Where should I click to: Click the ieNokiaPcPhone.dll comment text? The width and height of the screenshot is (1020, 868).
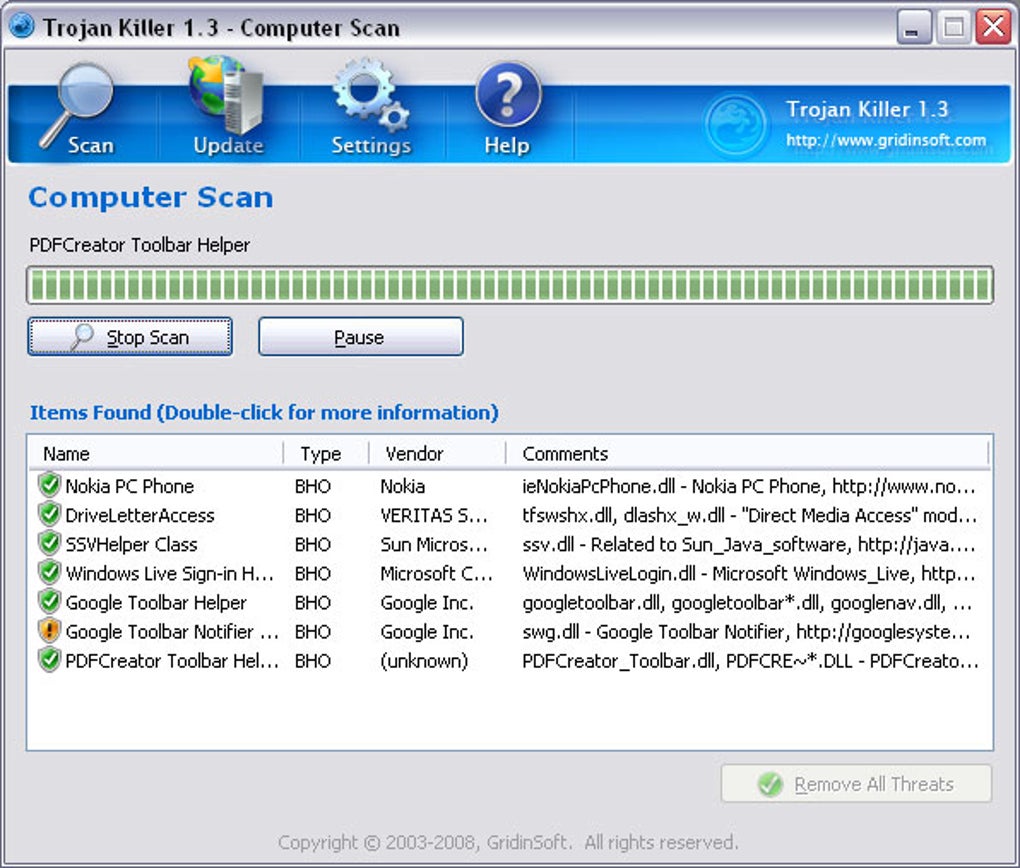[x=749, y=486]
